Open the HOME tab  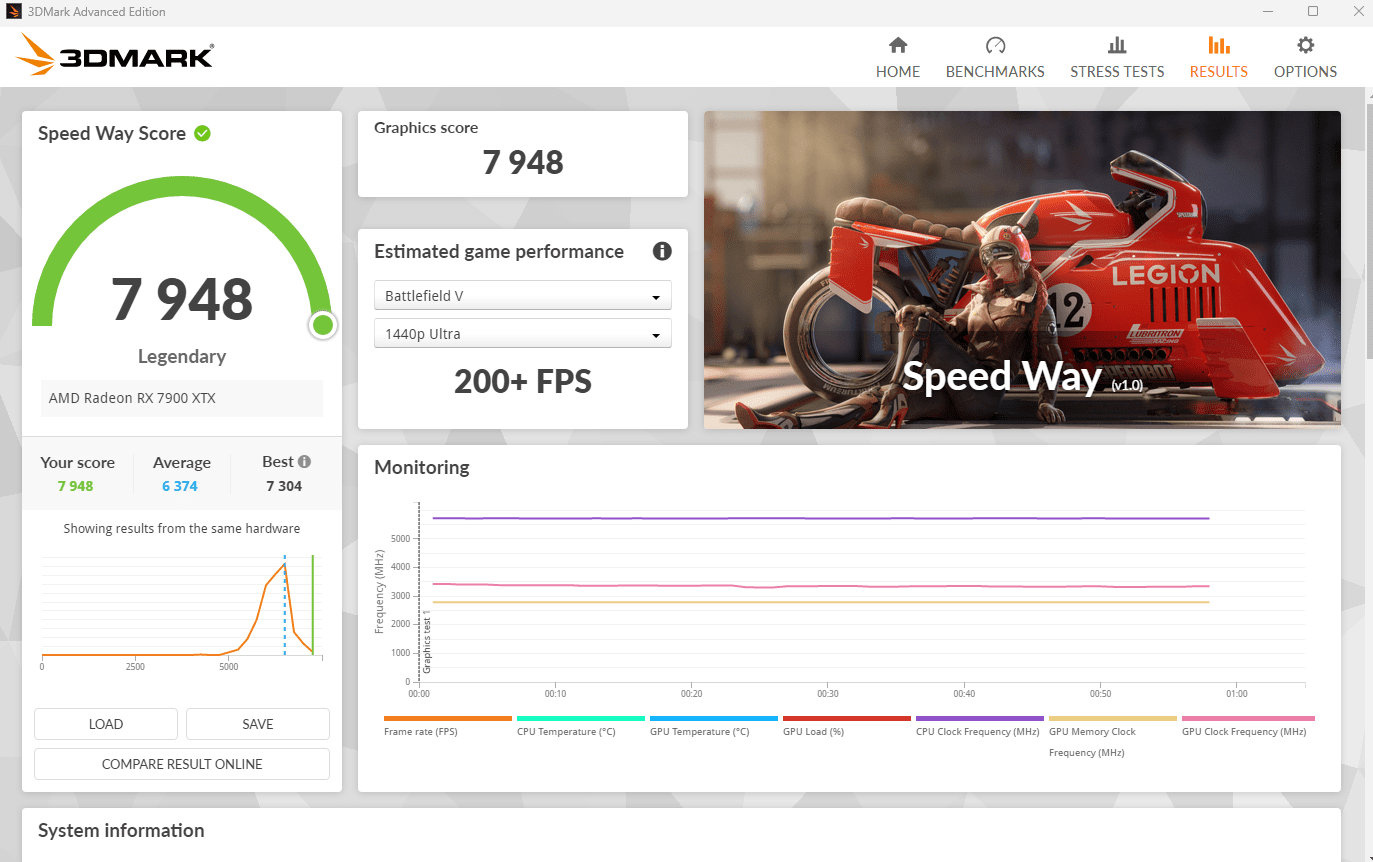[898, 56]
